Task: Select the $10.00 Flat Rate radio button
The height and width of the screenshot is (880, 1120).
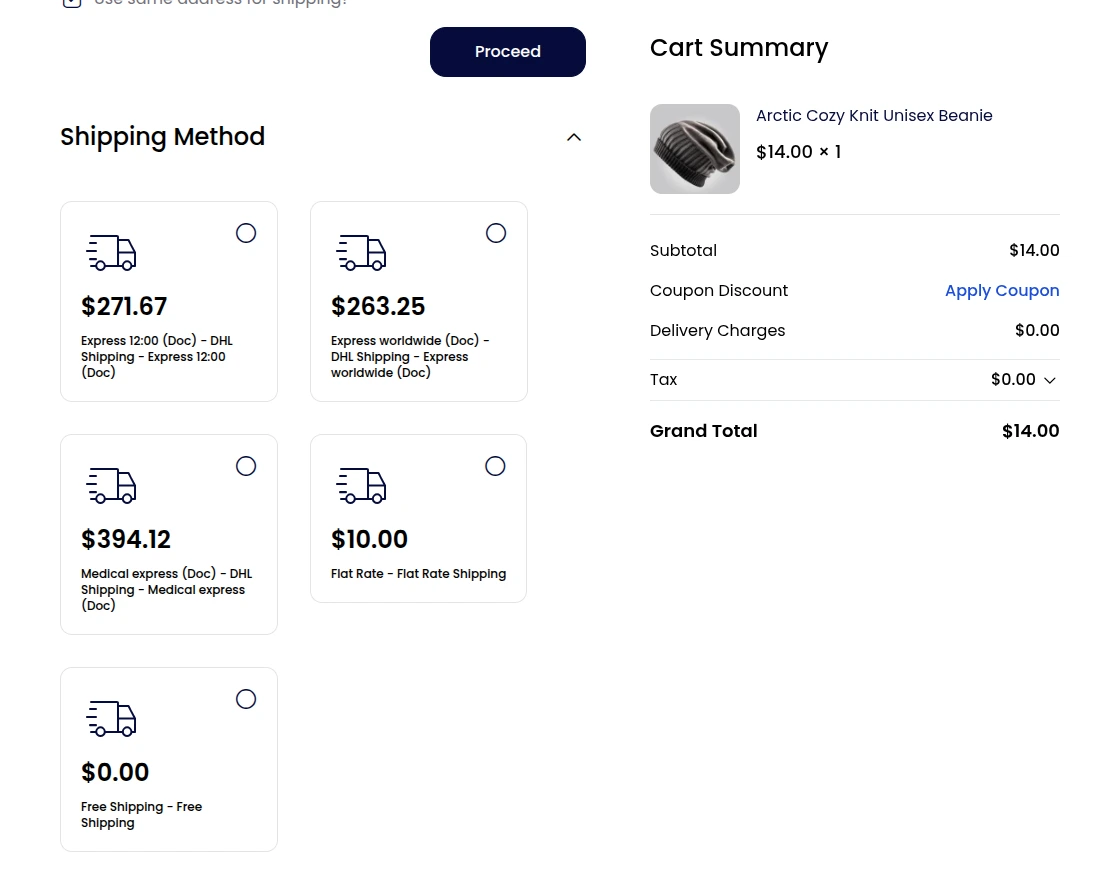Action: coord(495,466)
